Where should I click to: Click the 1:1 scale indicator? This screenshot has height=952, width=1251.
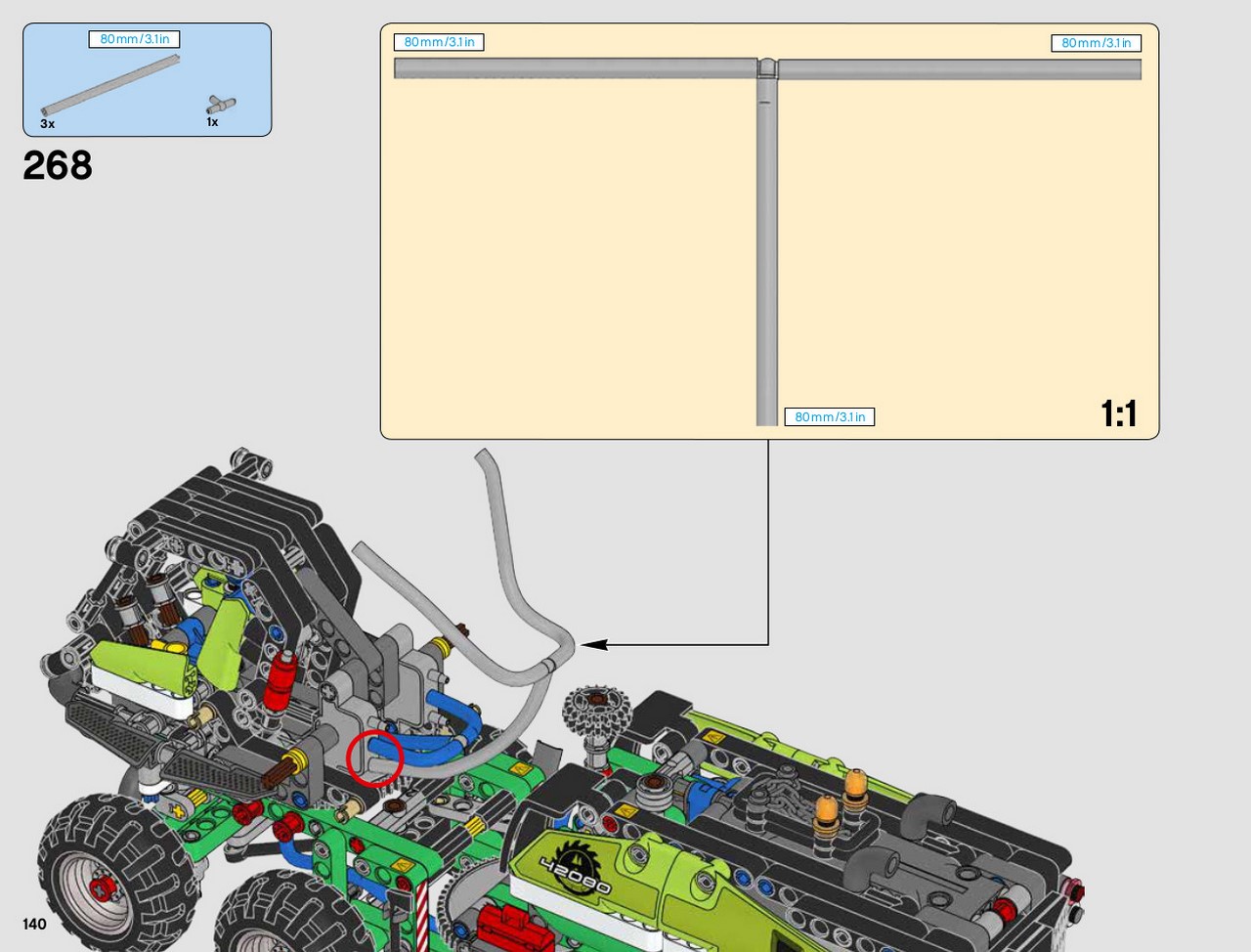[x=1119, y=413]
